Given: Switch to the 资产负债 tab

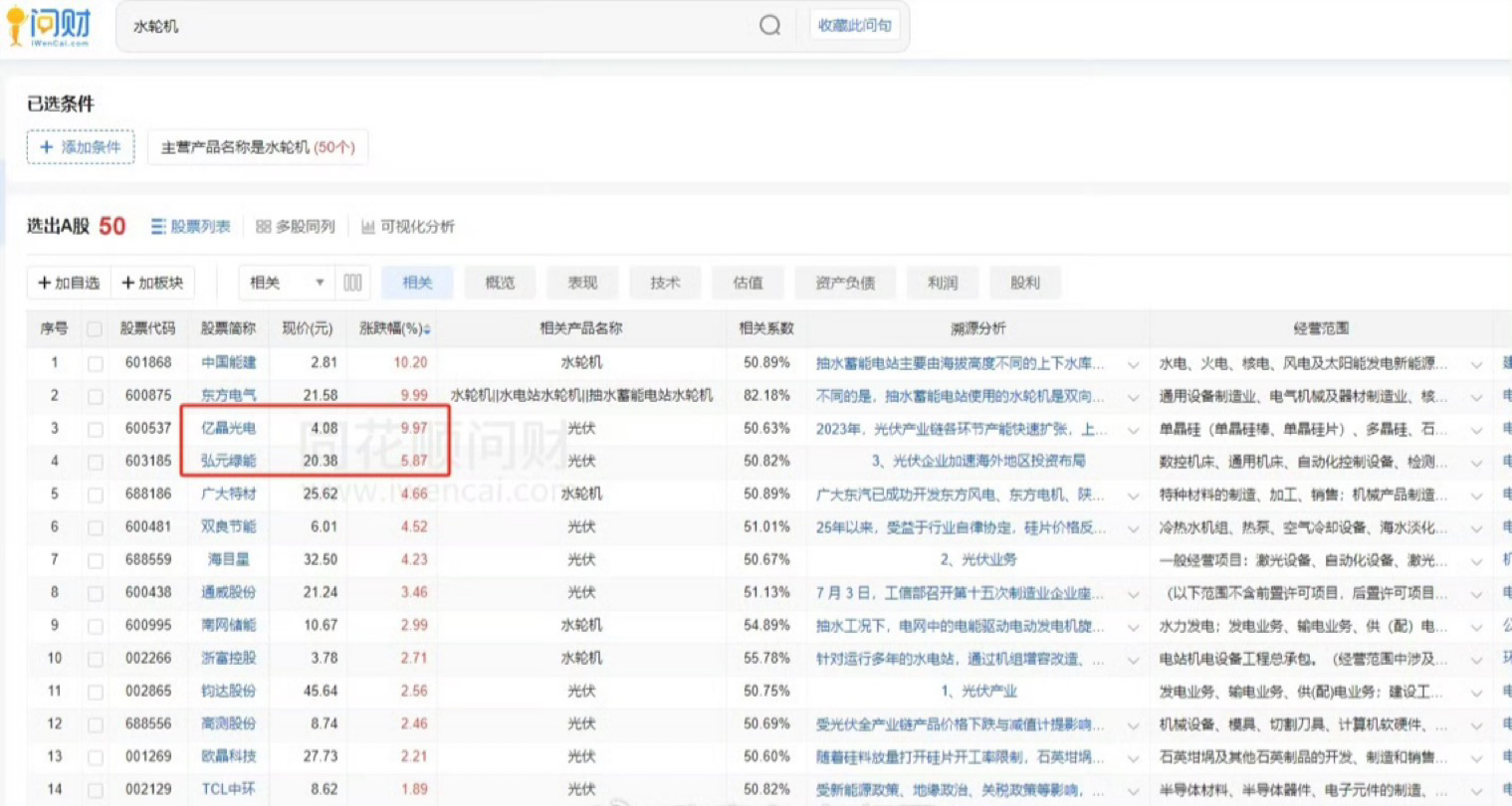Looking at the screenshot, I should [845, 283].
